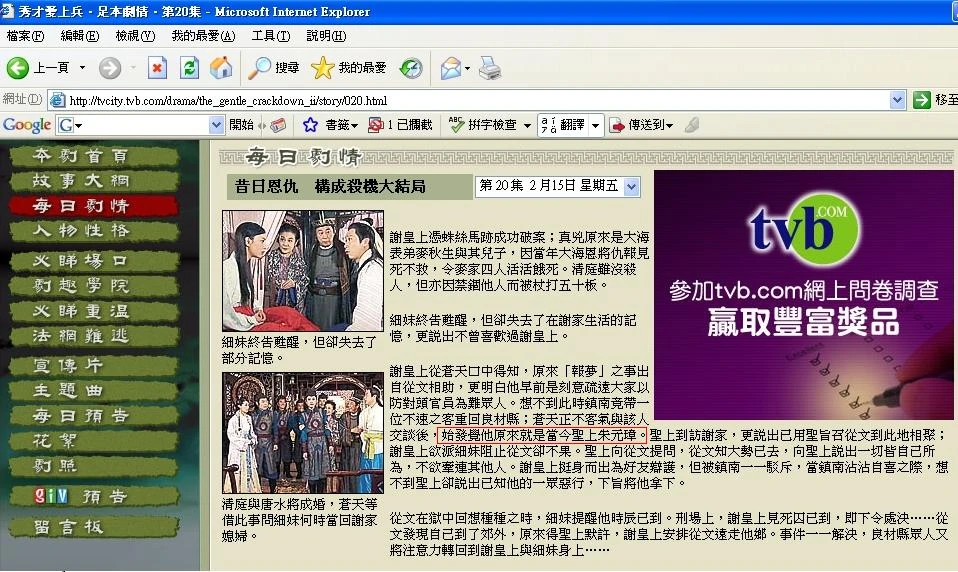Viewport: 958px width, 572px height.
Task: Click into the Google toolbar search box
Action: [141, 125]
